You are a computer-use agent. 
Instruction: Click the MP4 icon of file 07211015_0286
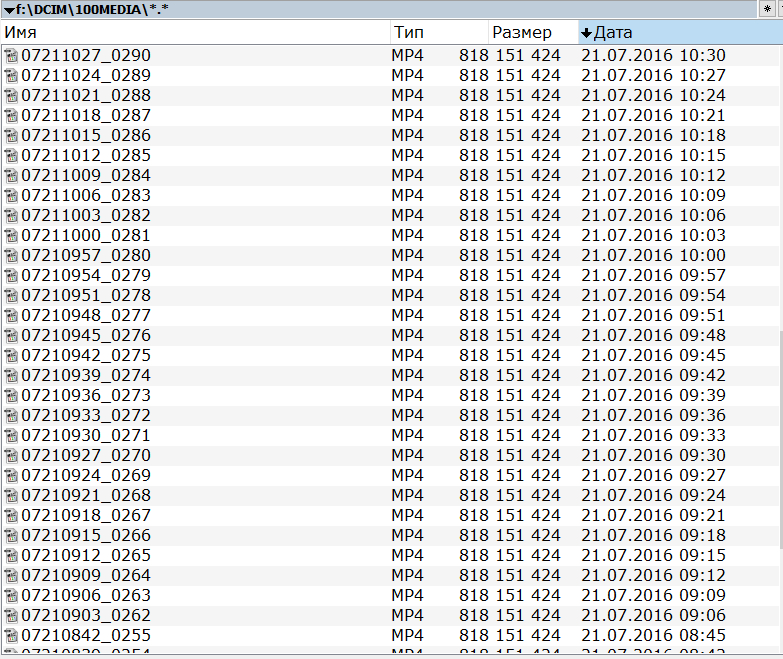(11, 136)
